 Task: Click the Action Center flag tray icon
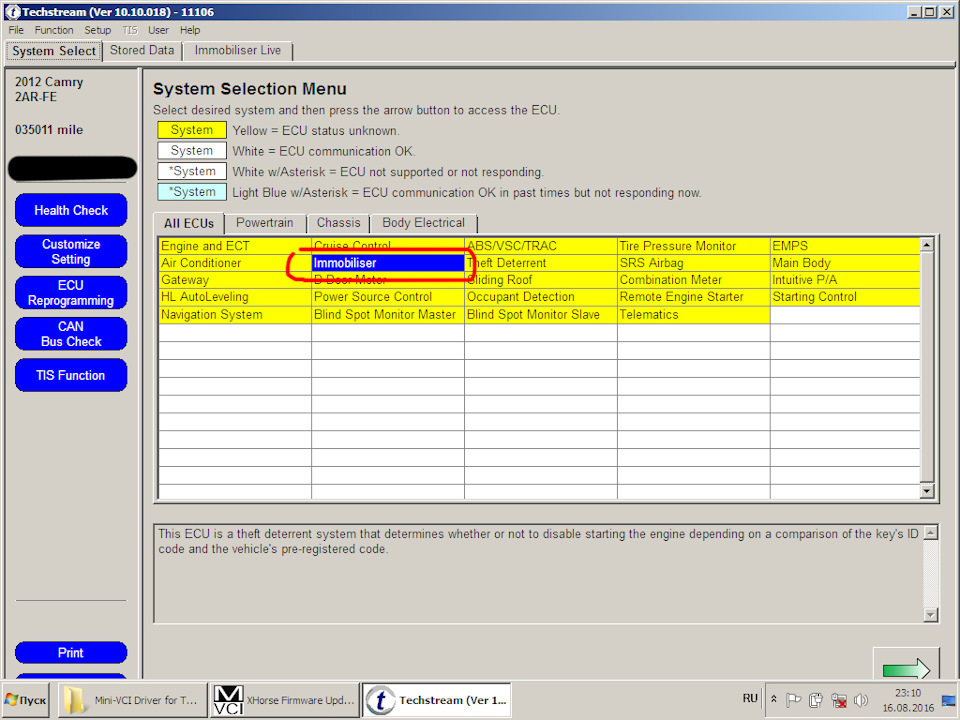pyautogui.click(x=793, y=699)
